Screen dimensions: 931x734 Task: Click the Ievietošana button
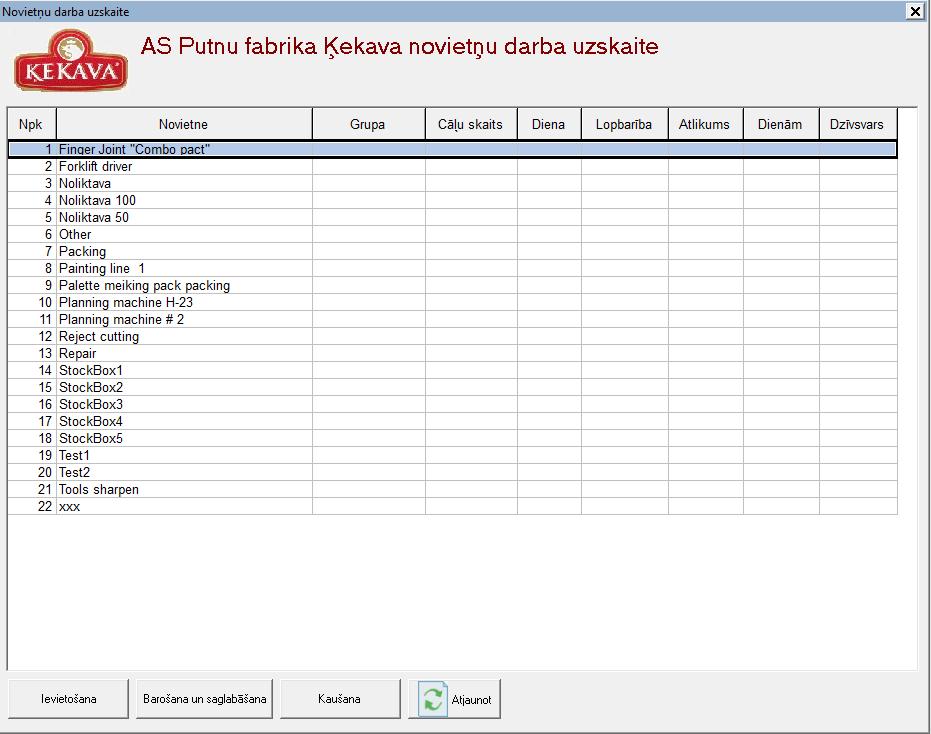pos(68,699)
